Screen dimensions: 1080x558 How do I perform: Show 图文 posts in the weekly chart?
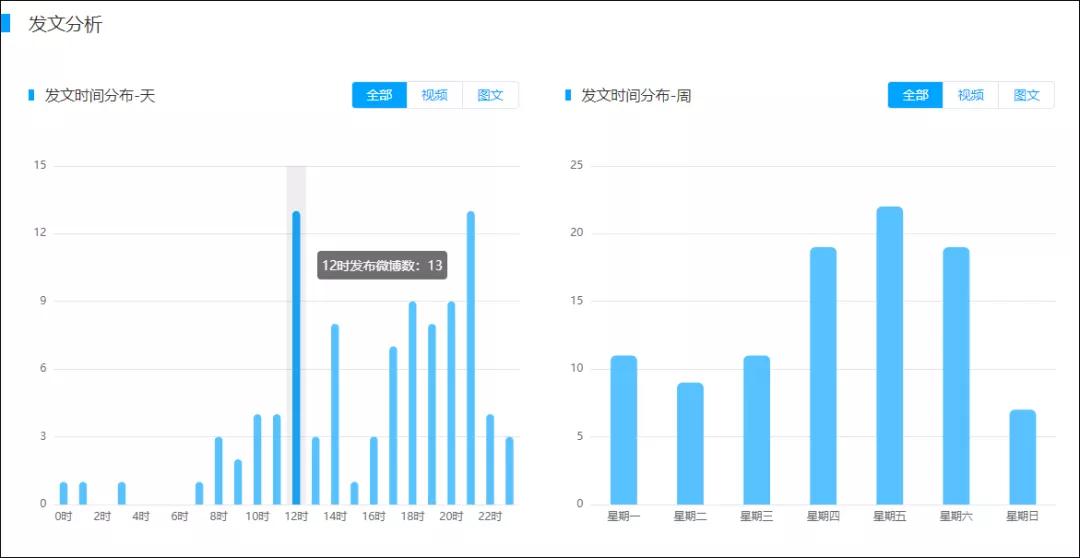coord(1026,95)
